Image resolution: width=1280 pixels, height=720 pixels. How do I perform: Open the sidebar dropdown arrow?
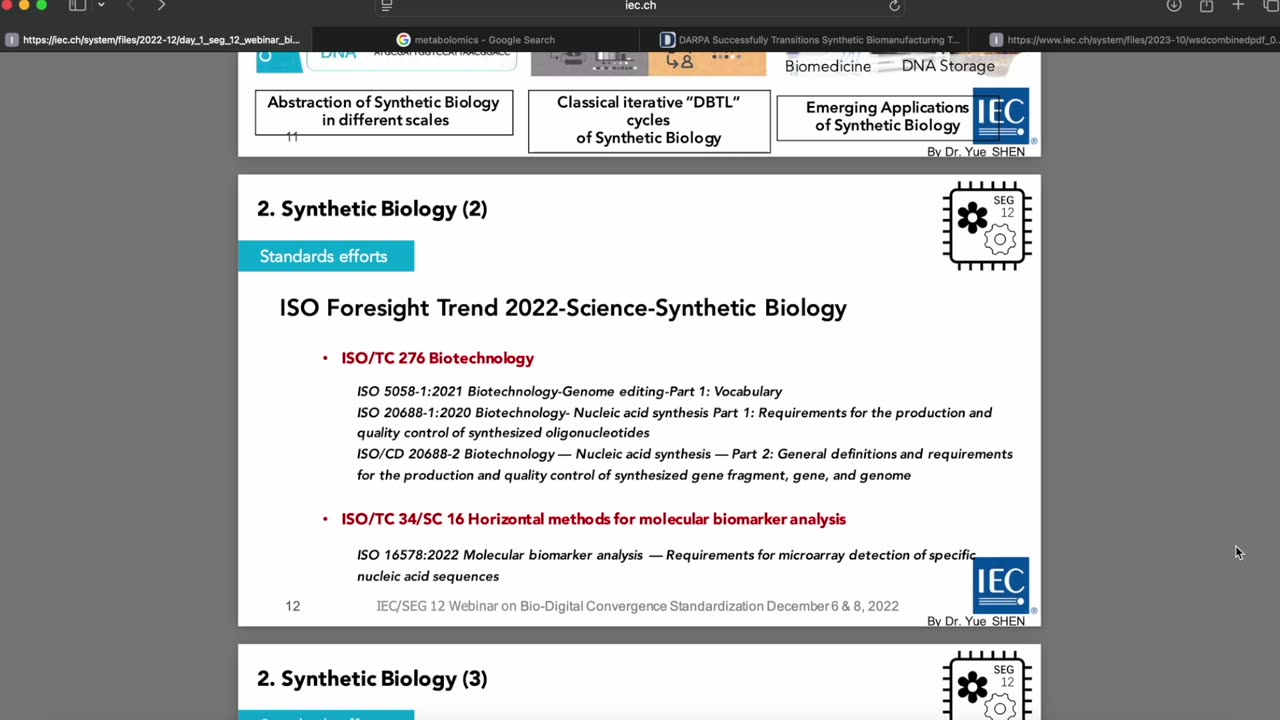click(x=101, y=6)
